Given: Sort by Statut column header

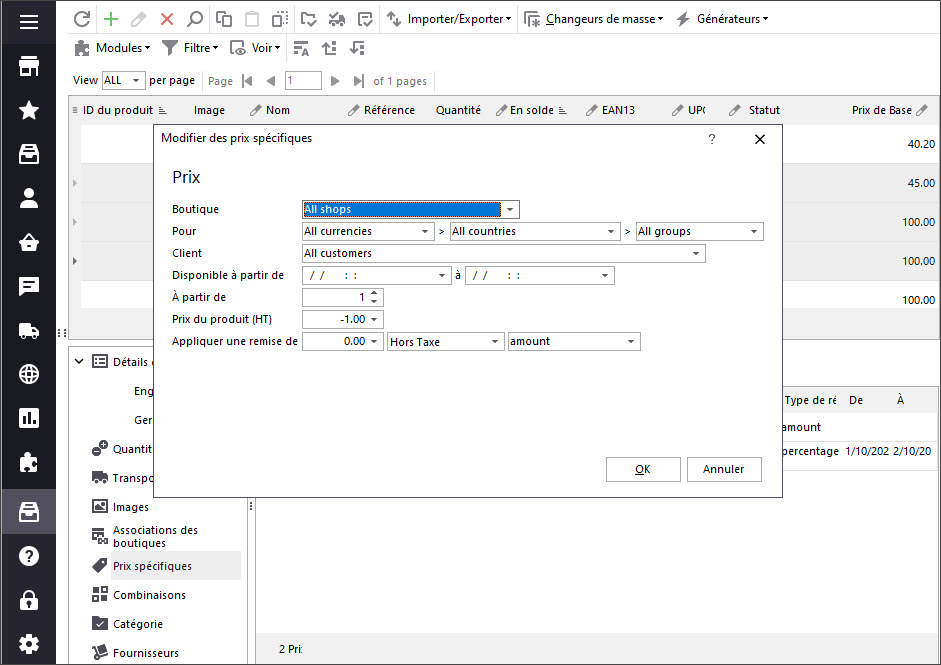Looking at the screenshot, I should tap(764, 110).
